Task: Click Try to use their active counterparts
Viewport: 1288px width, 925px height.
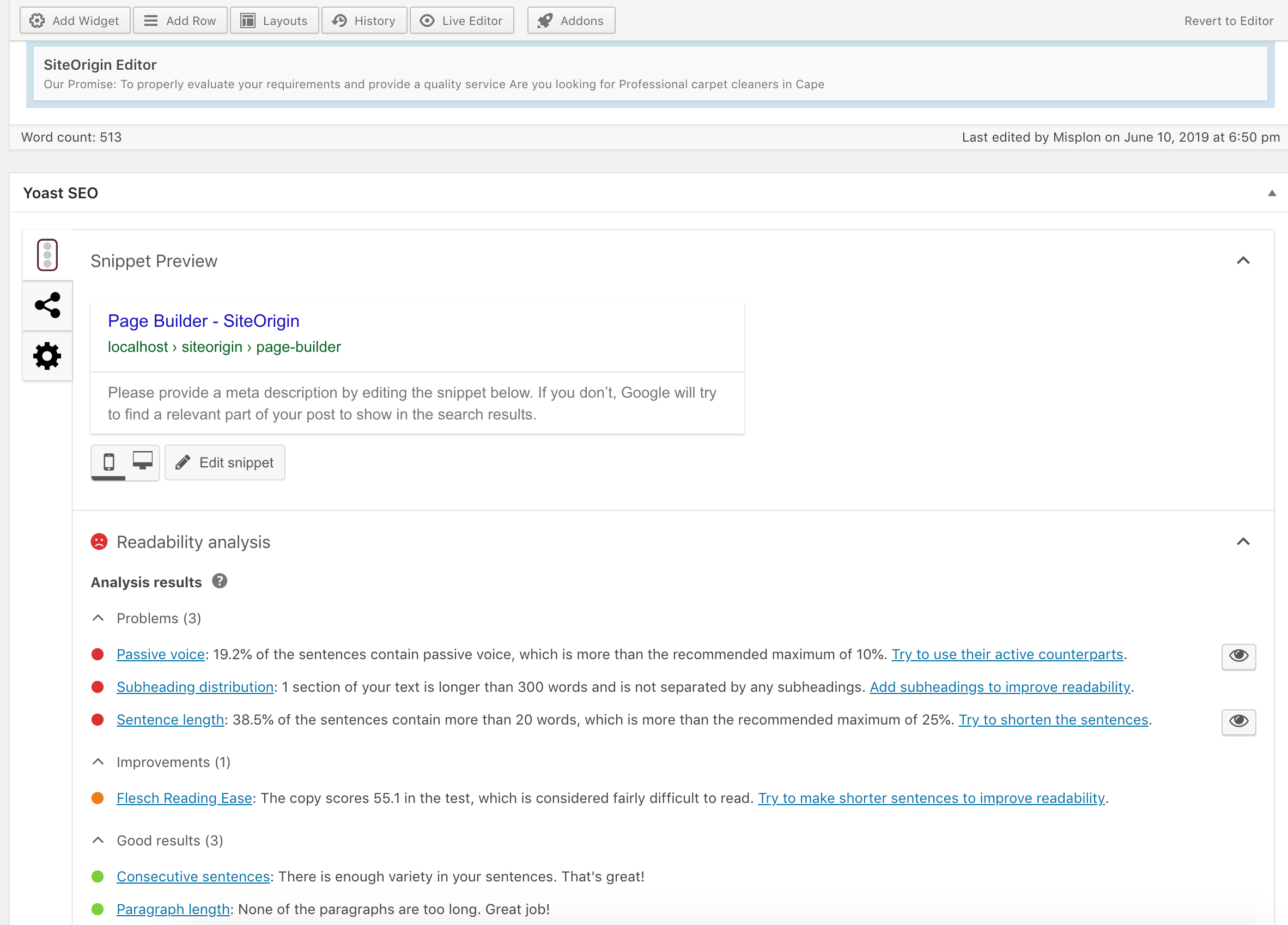Action: 1007,654
